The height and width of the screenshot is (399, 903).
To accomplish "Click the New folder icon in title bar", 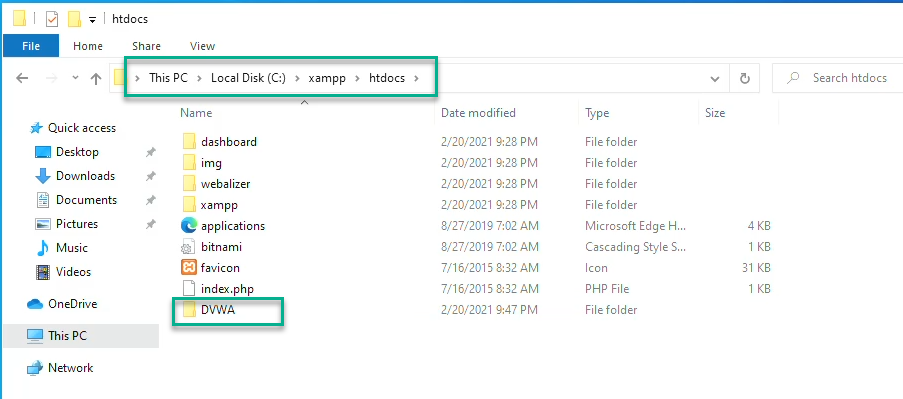I will [x=74, y=19].
